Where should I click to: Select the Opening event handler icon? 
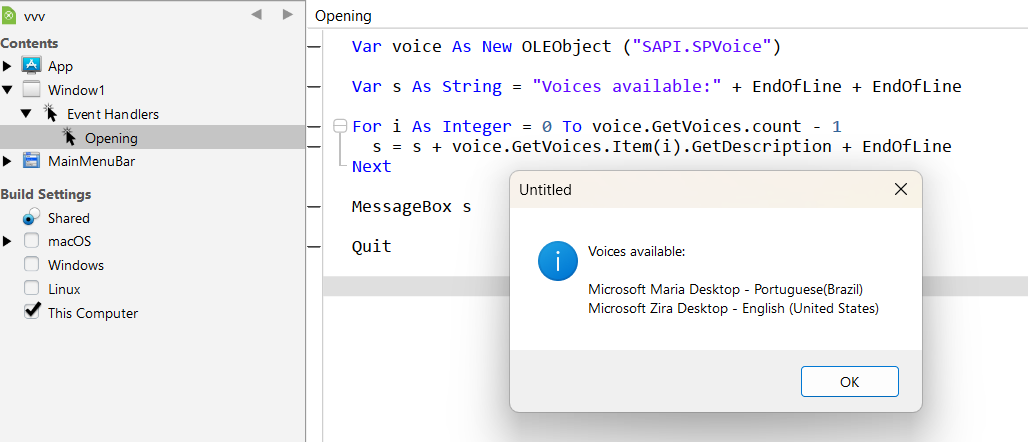[x=69, y=137]
